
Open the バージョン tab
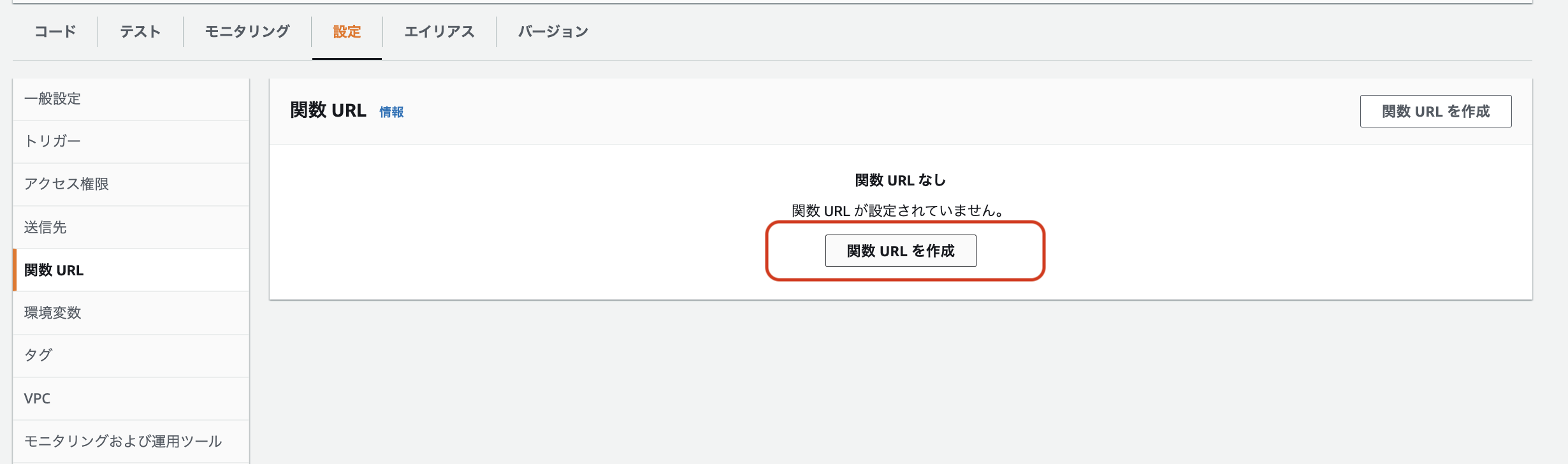click(x=551, y=31)
